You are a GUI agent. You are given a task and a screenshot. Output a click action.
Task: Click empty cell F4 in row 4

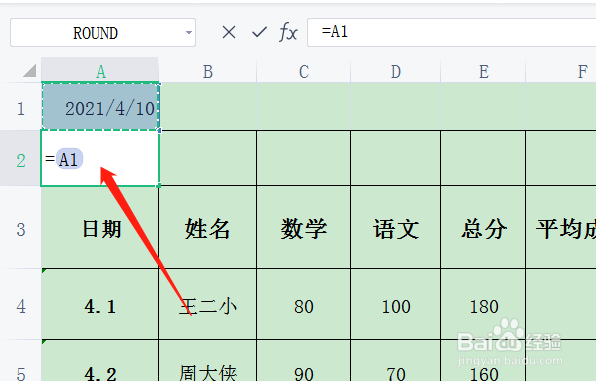pos(561,305)
